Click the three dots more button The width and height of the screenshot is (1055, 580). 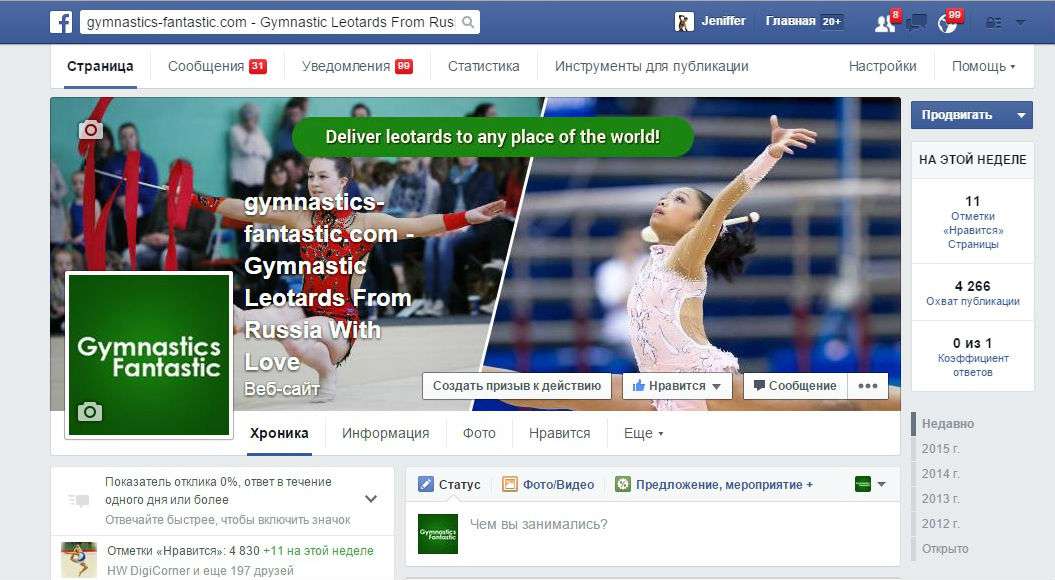pyautogui.click(x=868, y=386)
